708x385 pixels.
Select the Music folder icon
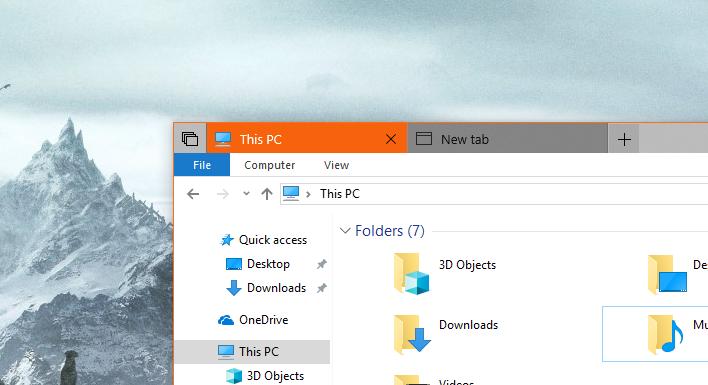coord(666,334)
